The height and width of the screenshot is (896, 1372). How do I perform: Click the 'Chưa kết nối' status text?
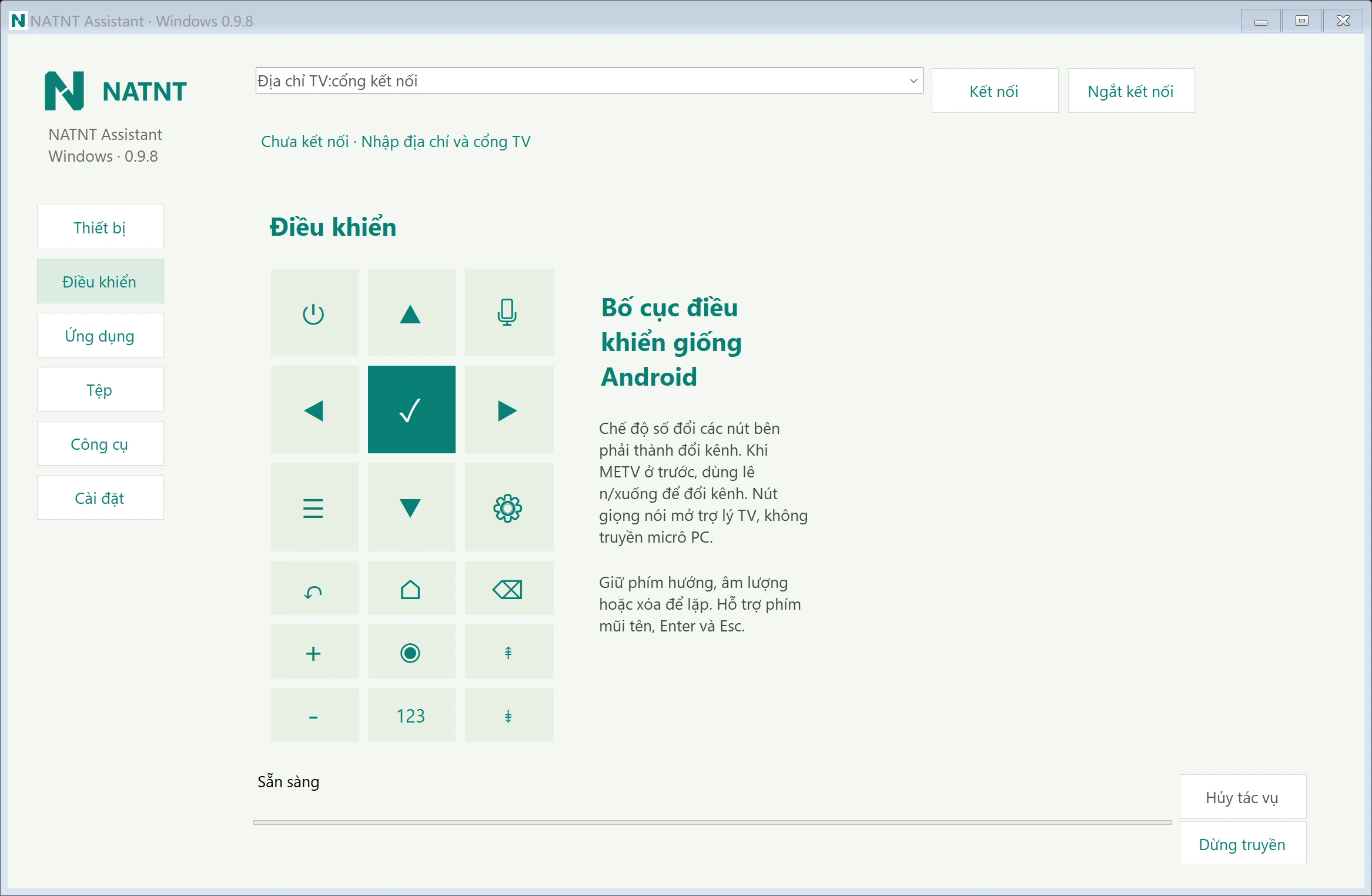coord(304,141)
